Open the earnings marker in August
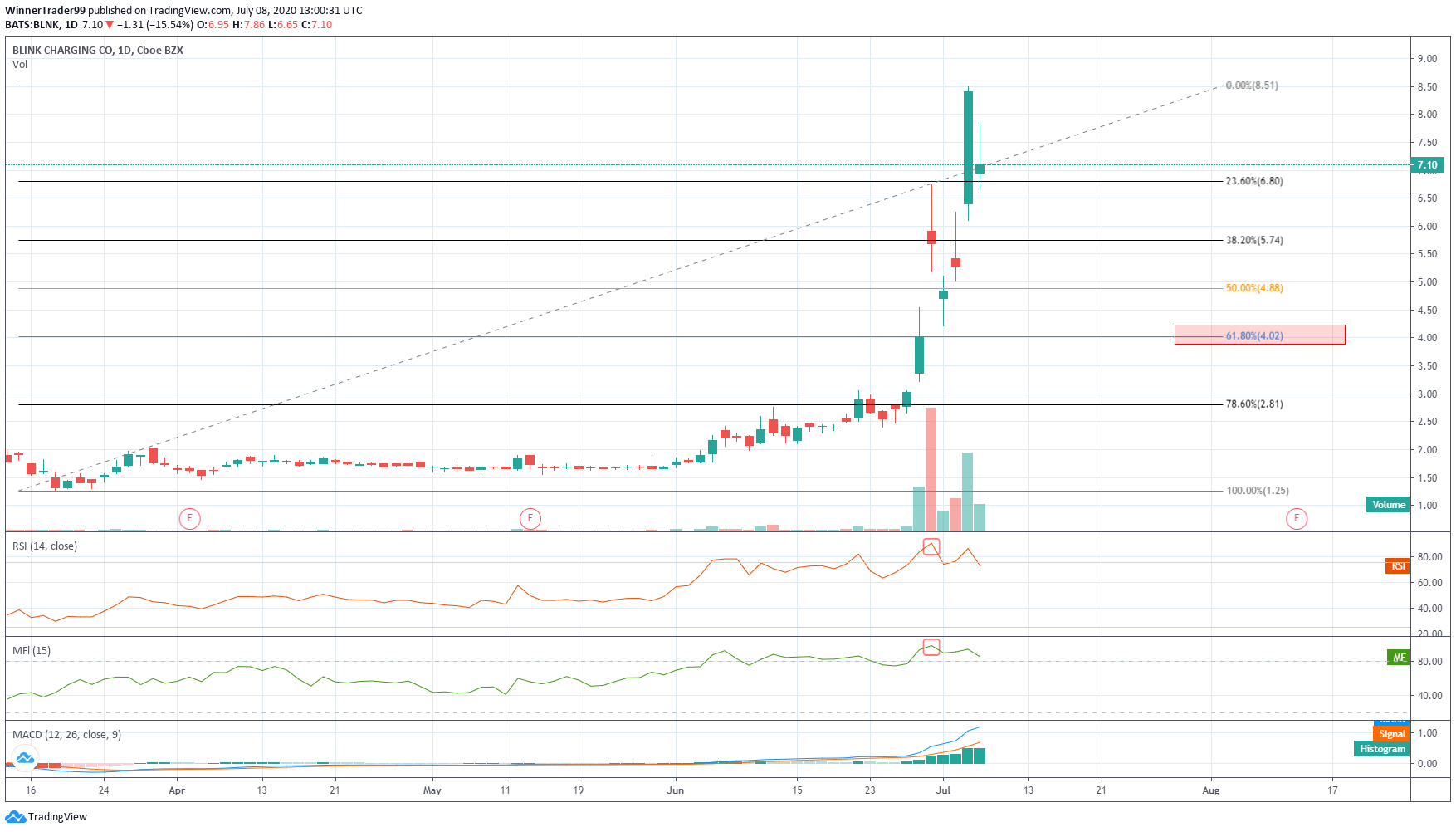Screen dimensions: 1456x832 pos(1297,519)
